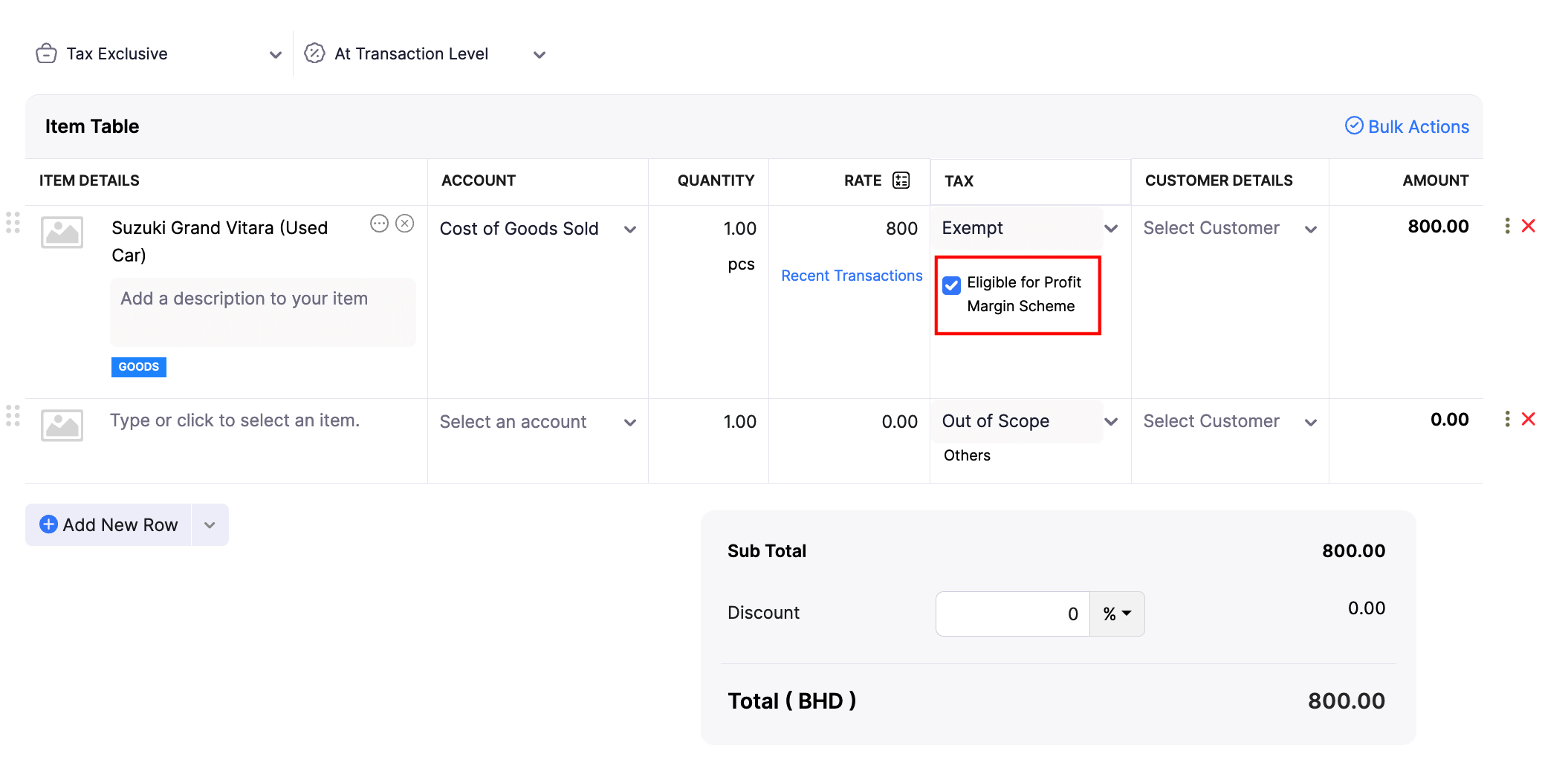The height and width of the screenshot is (774, 1568).
Task: Click the Add New Row button
Action: pyautogui.click(x=109, y=525)
